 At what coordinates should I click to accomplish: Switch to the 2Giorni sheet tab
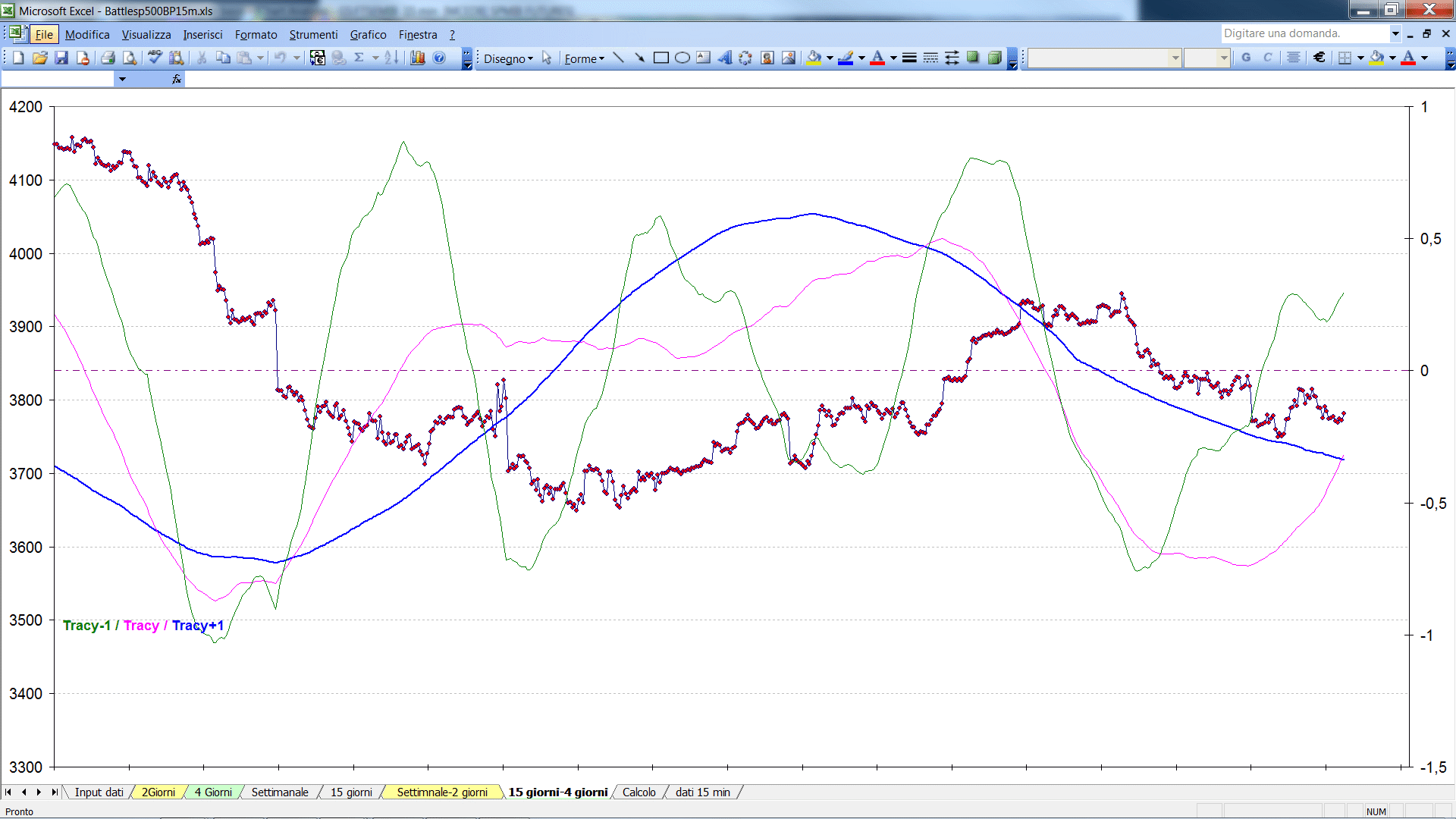pos(158,792)
